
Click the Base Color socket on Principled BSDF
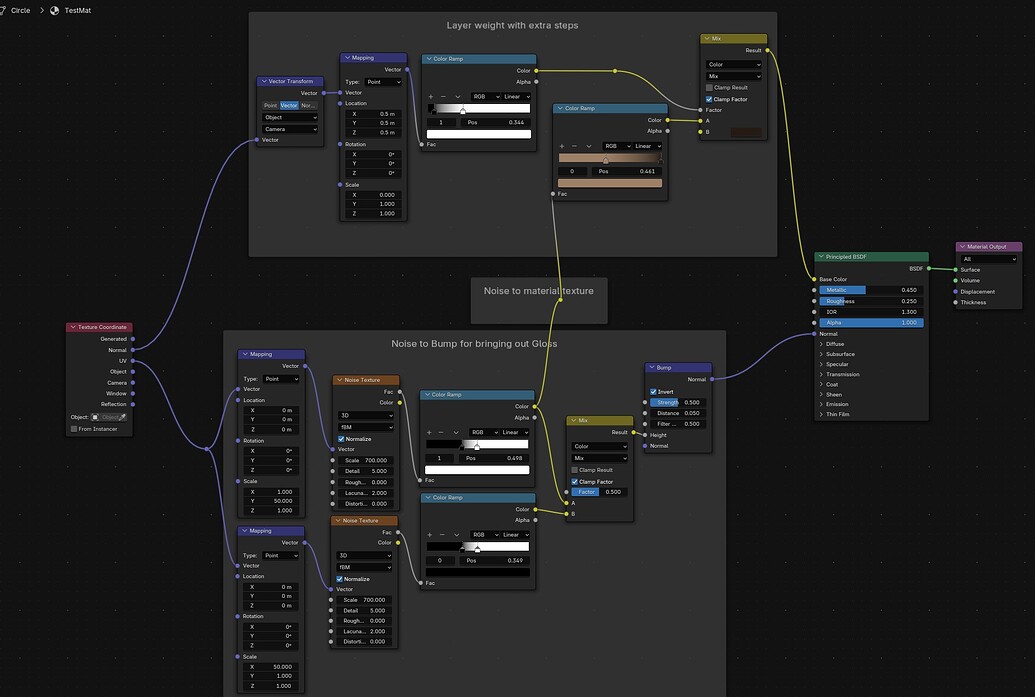tap(814, 279)
